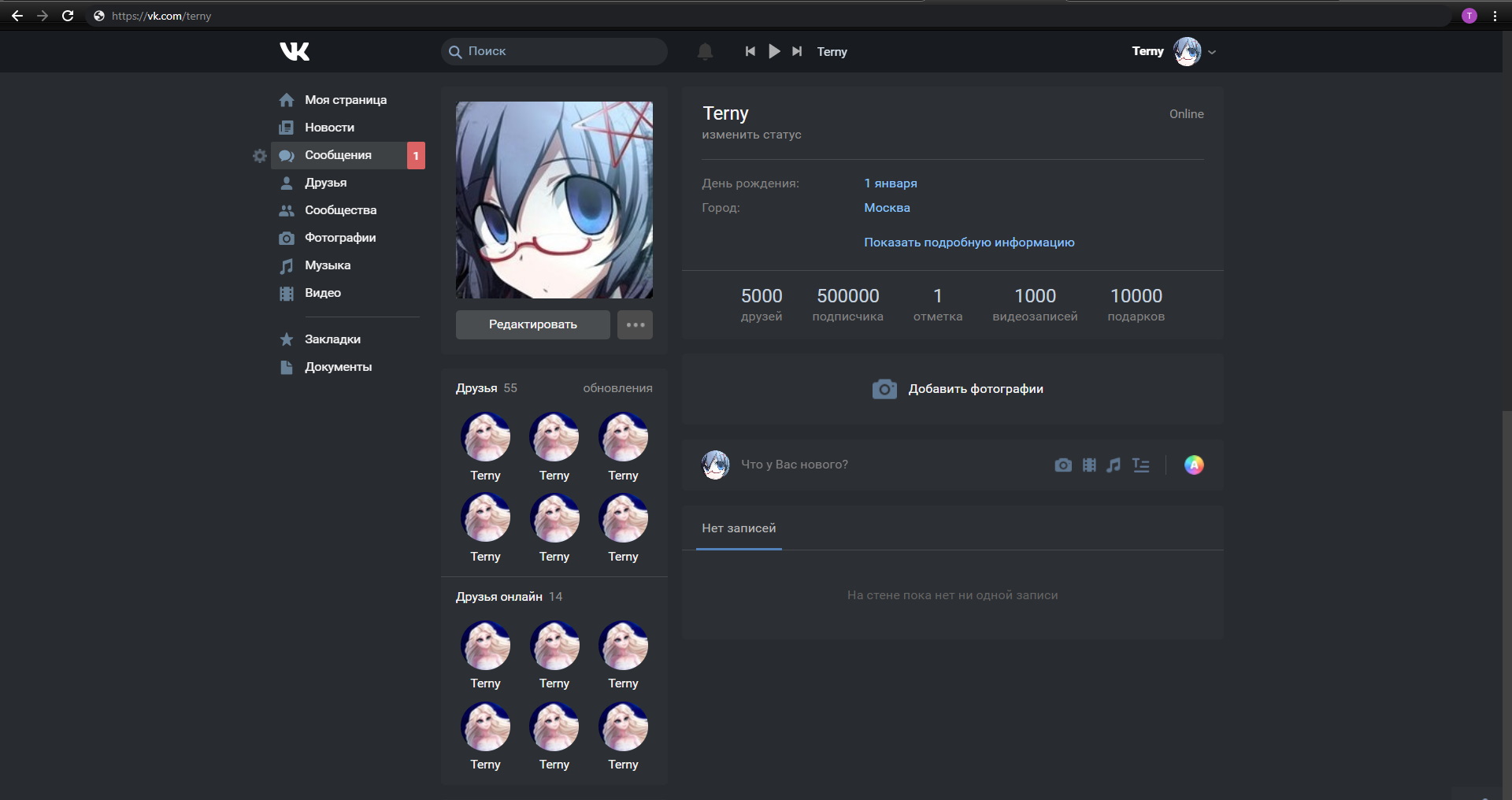Open the article editor icon in post box

coord(1141,465)
